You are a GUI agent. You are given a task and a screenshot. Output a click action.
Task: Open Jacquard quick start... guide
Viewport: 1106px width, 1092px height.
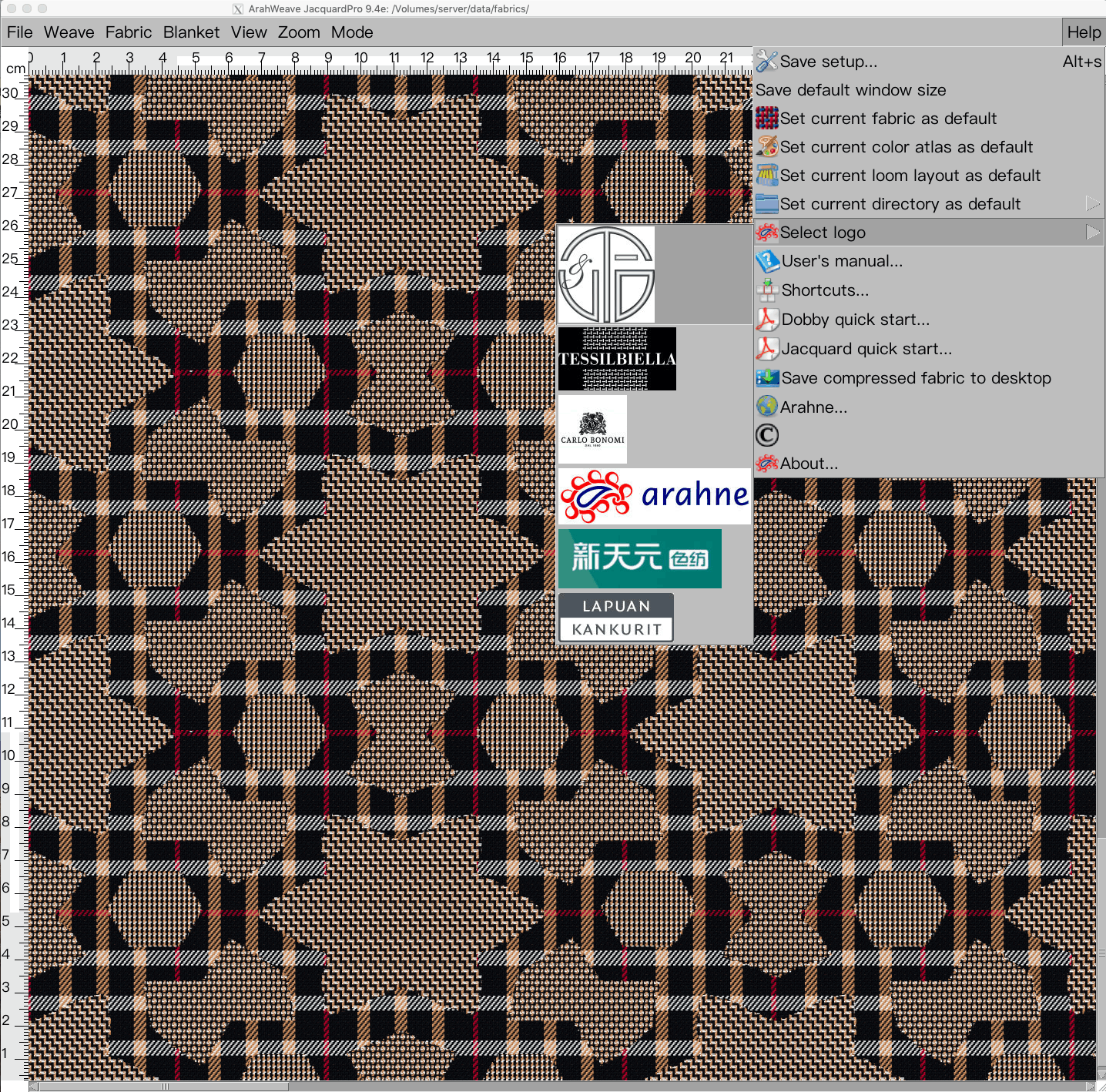(929, 349)
